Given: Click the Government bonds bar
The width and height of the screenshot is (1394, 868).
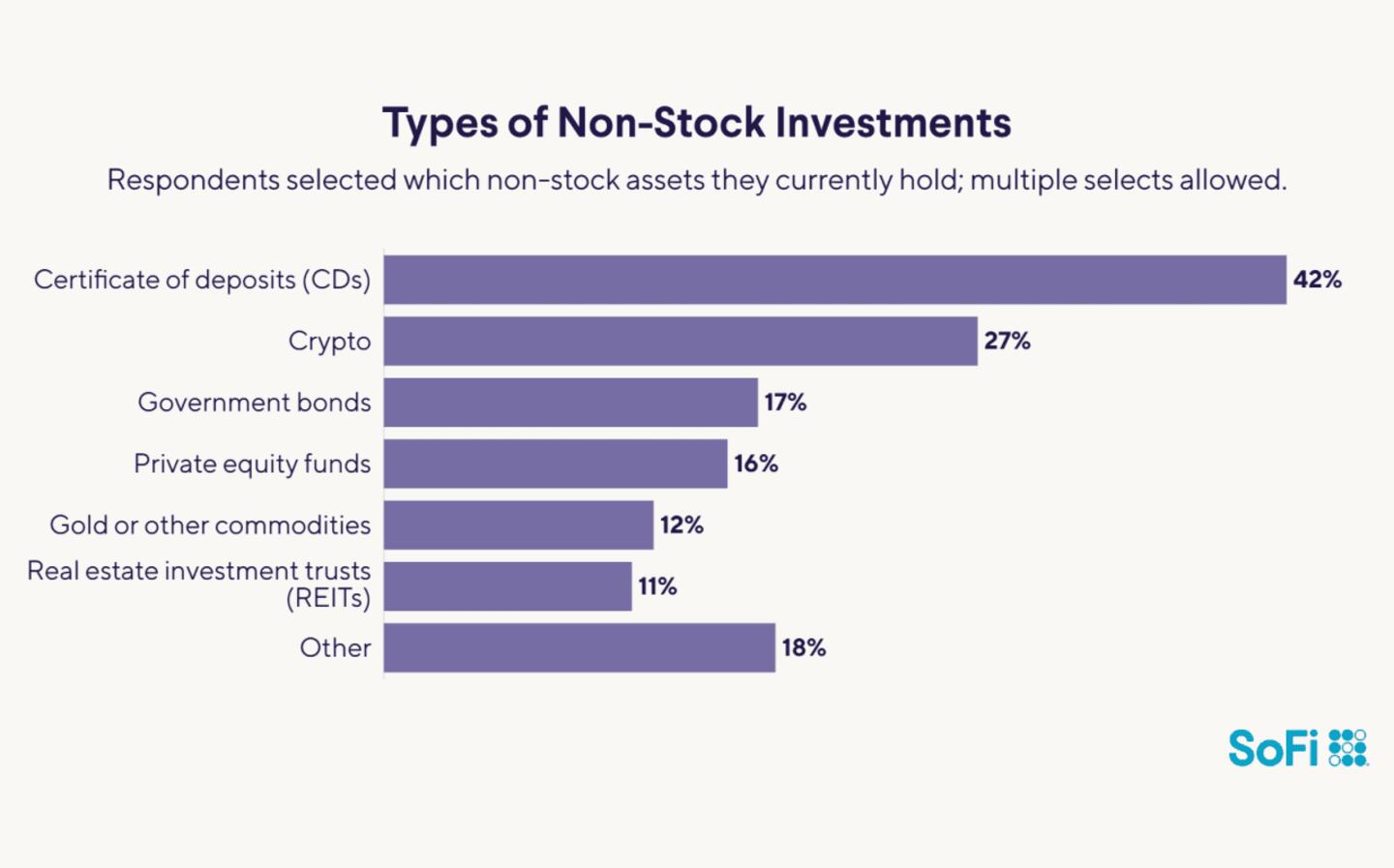Looking at the screenshot, I should pyautogui.click(x=570, y=403).
